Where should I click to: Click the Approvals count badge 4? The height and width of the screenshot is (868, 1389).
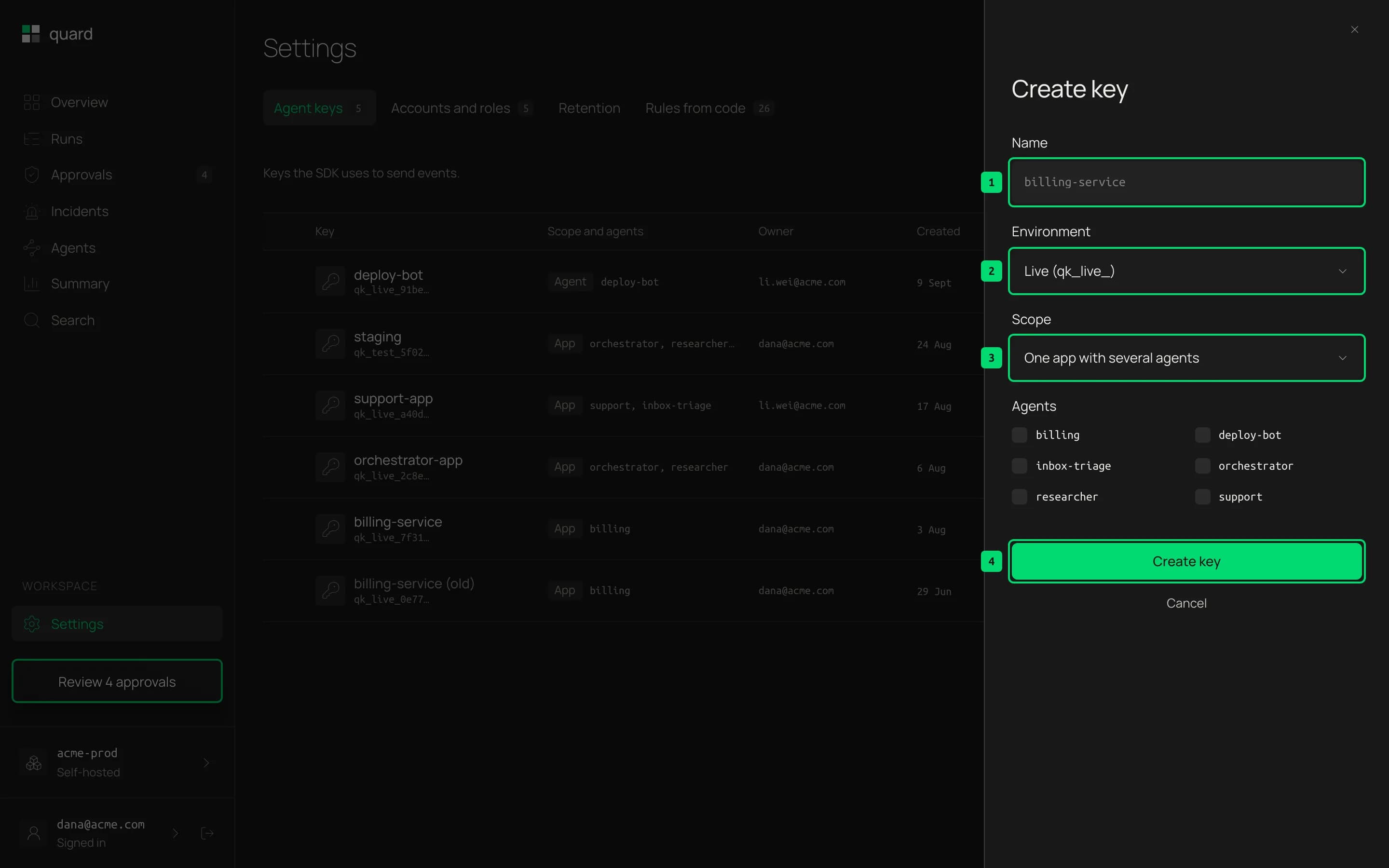pyautogui.click(x=204, y=175)
